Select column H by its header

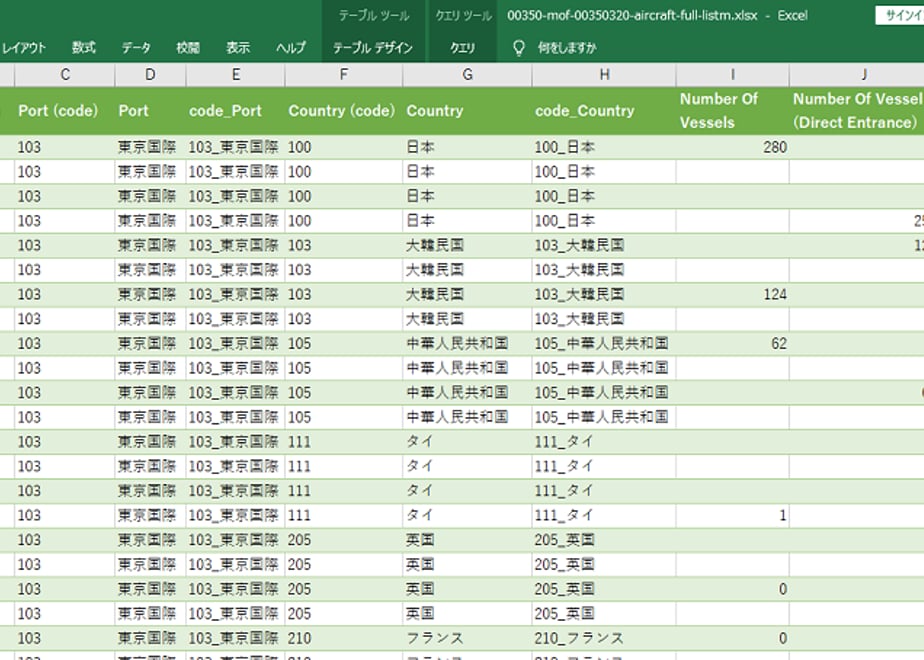604,75
